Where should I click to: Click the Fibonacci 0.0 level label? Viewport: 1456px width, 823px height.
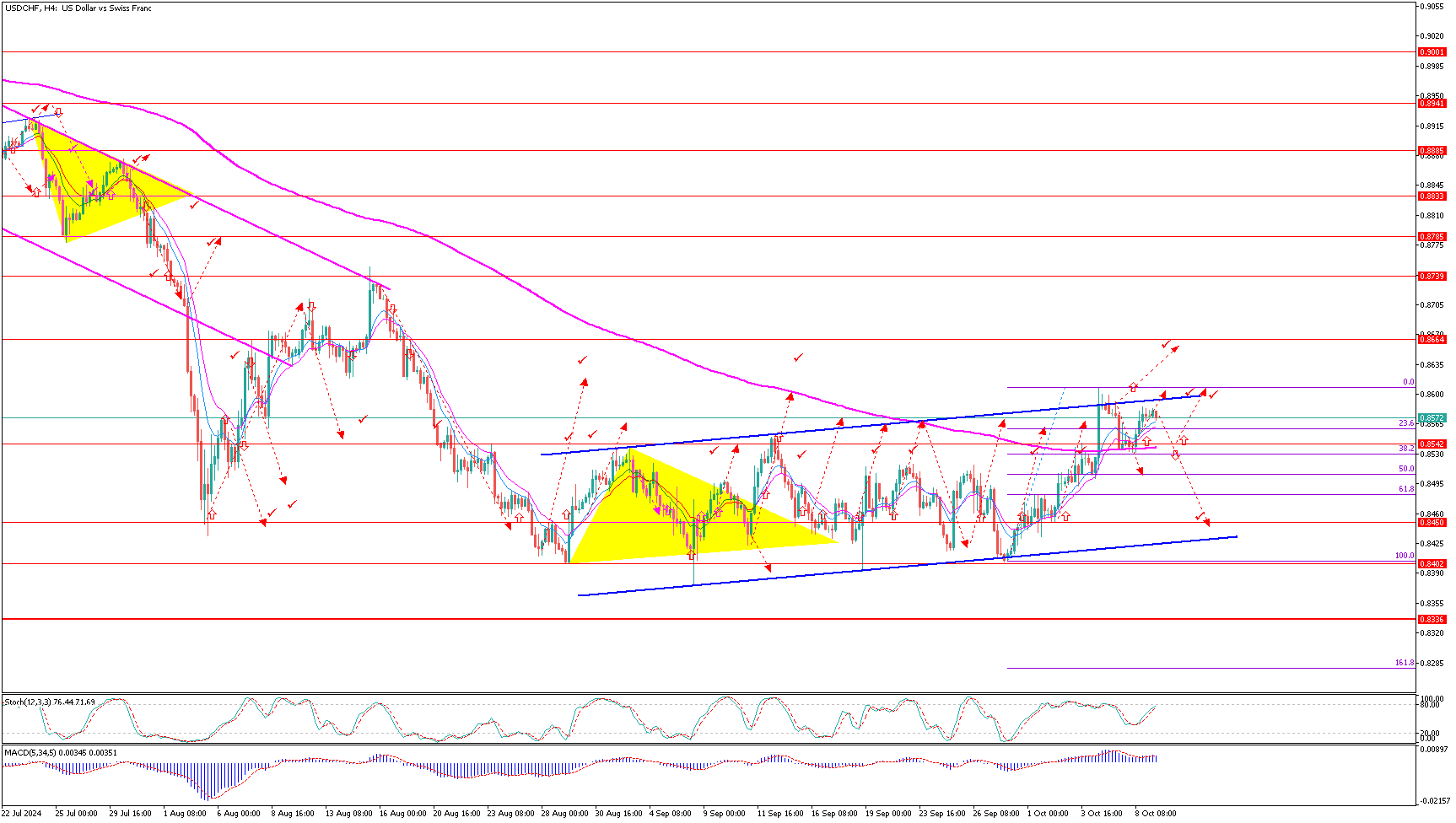[x=1408, y=382]
